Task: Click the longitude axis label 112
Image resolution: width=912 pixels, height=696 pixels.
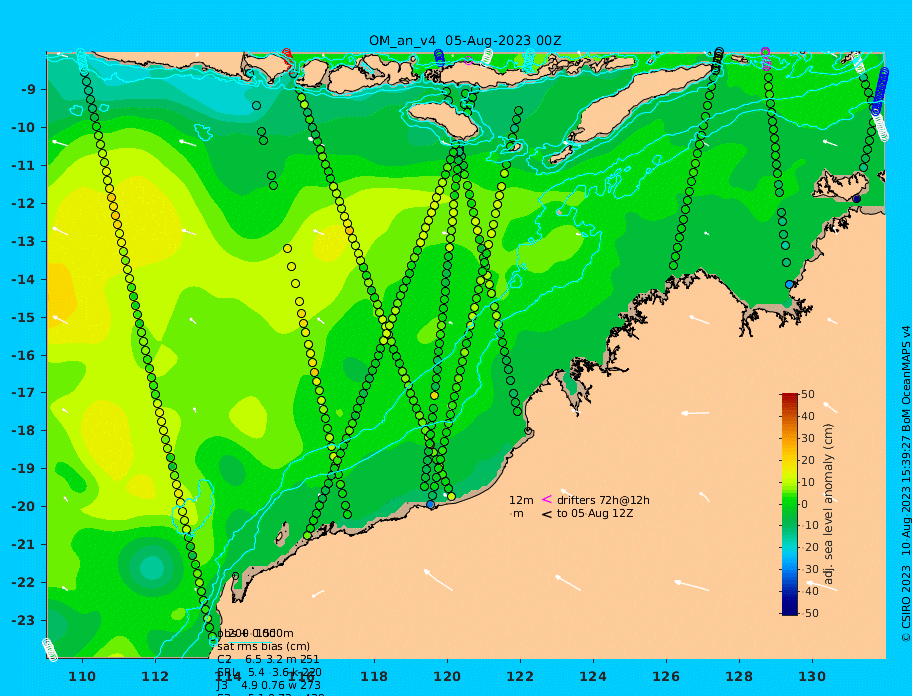Action: pyautogui.click(x=155, y=677)
